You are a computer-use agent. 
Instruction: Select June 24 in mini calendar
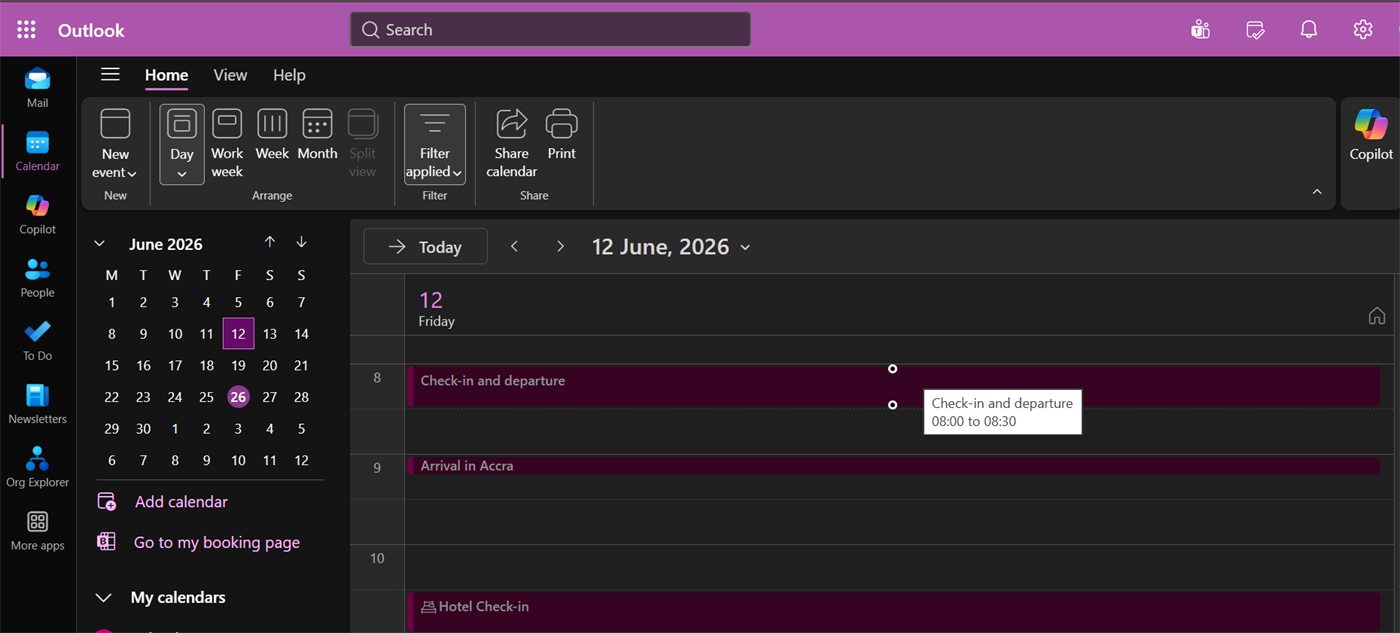(175, 397)
